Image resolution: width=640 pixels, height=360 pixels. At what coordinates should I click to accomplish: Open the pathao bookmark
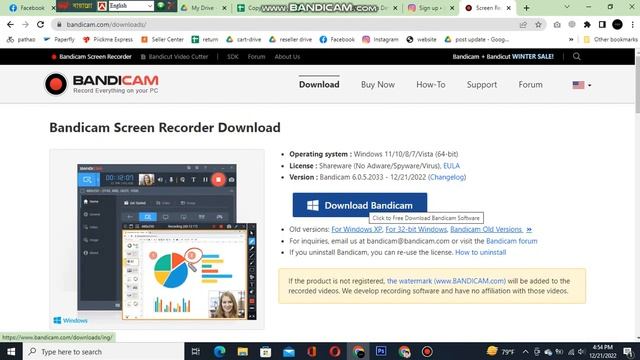pyautogui.click(x=21, y=40)
